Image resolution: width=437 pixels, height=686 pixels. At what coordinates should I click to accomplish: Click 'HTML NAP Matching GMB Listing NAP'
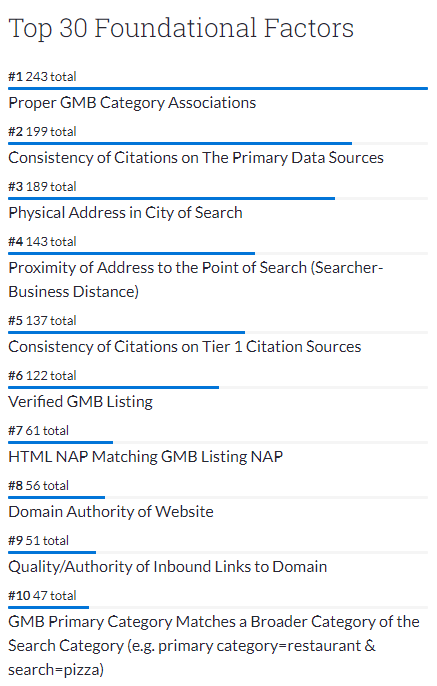tap(146, 457)
